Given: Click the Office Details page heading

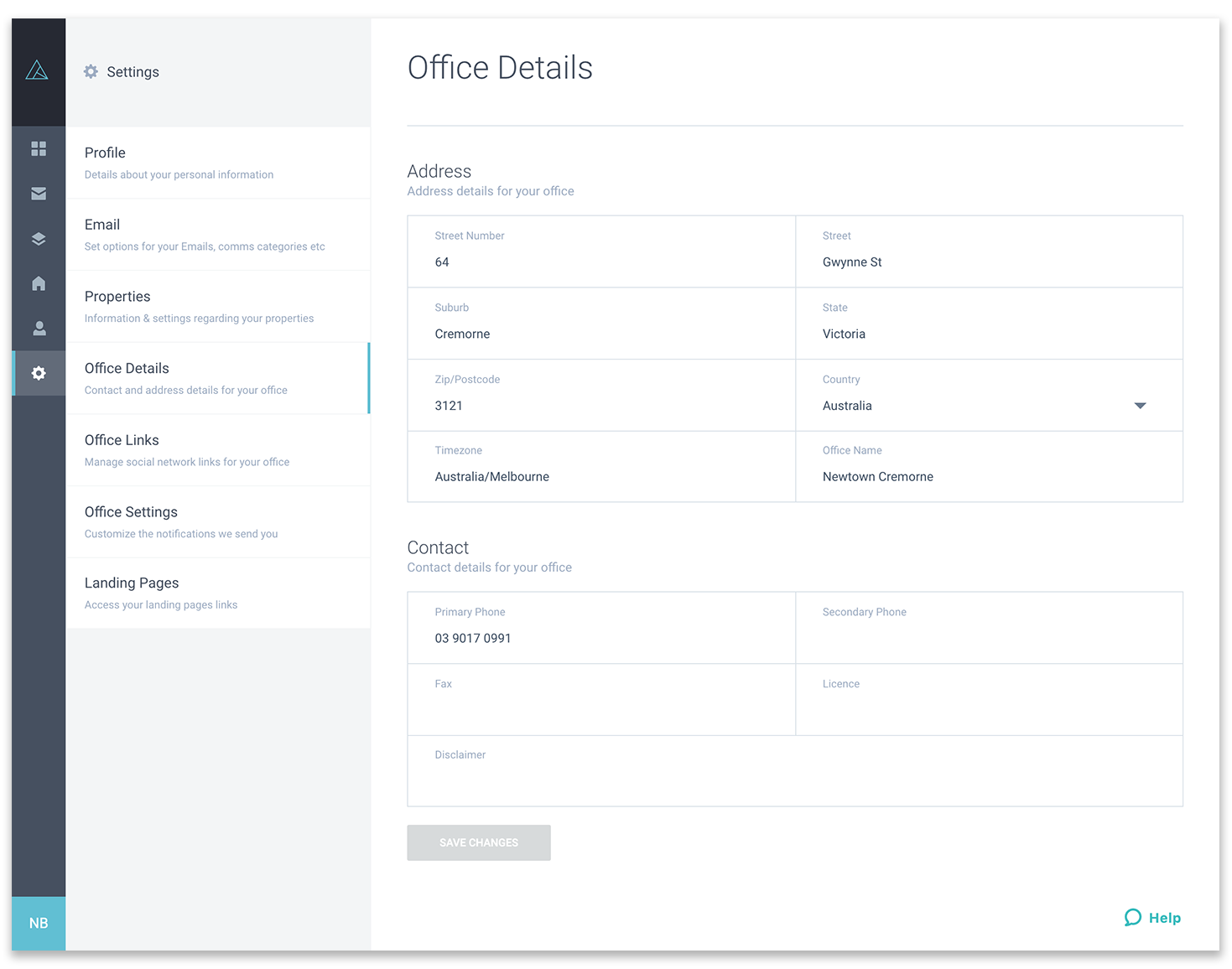Looking at the screenshot, I should pos(500,68).
